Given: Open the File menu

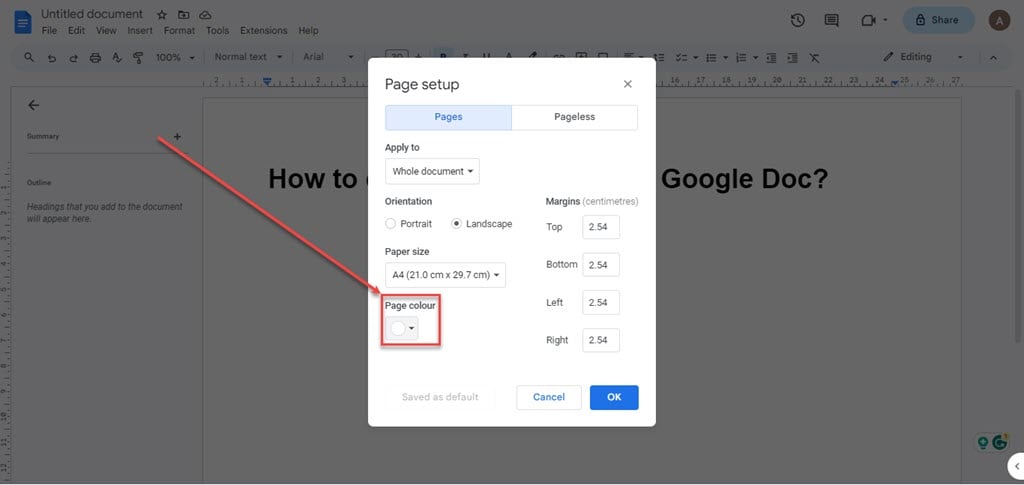Looking at the screenshot, I should point(49,31).
